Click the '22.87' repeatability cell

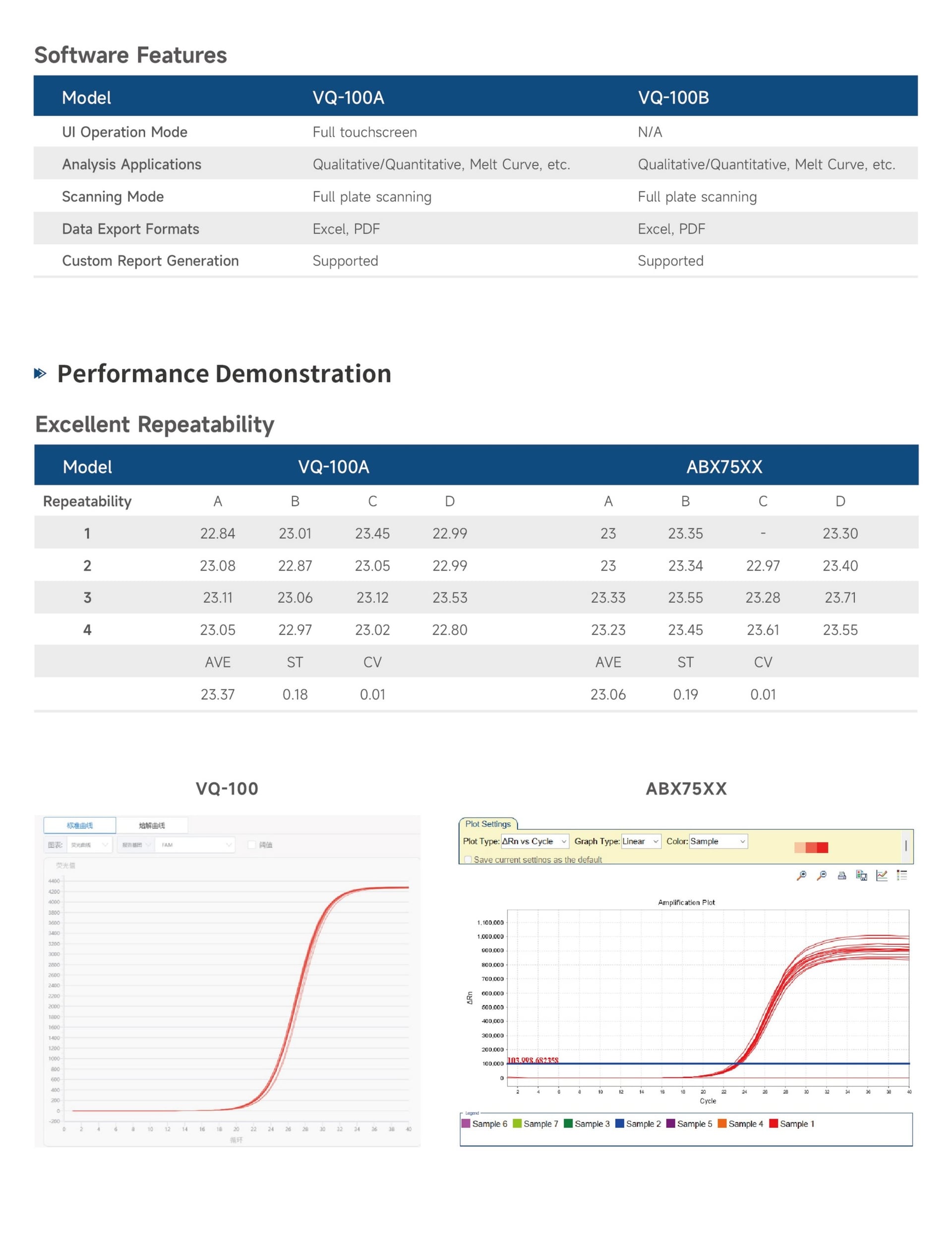point(295,565)
